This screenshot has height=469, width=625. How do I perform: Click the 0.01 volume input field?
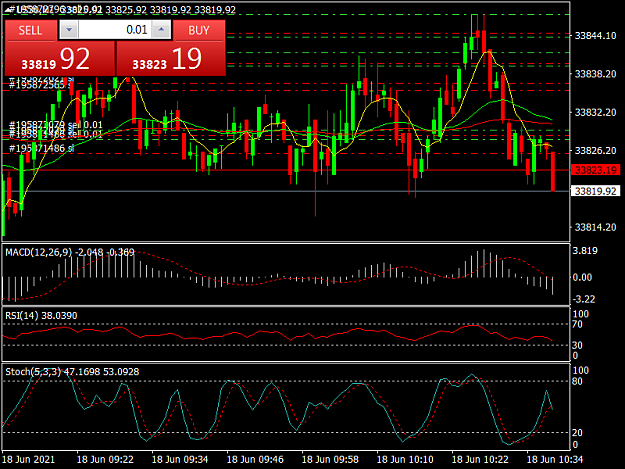[115, 30]
